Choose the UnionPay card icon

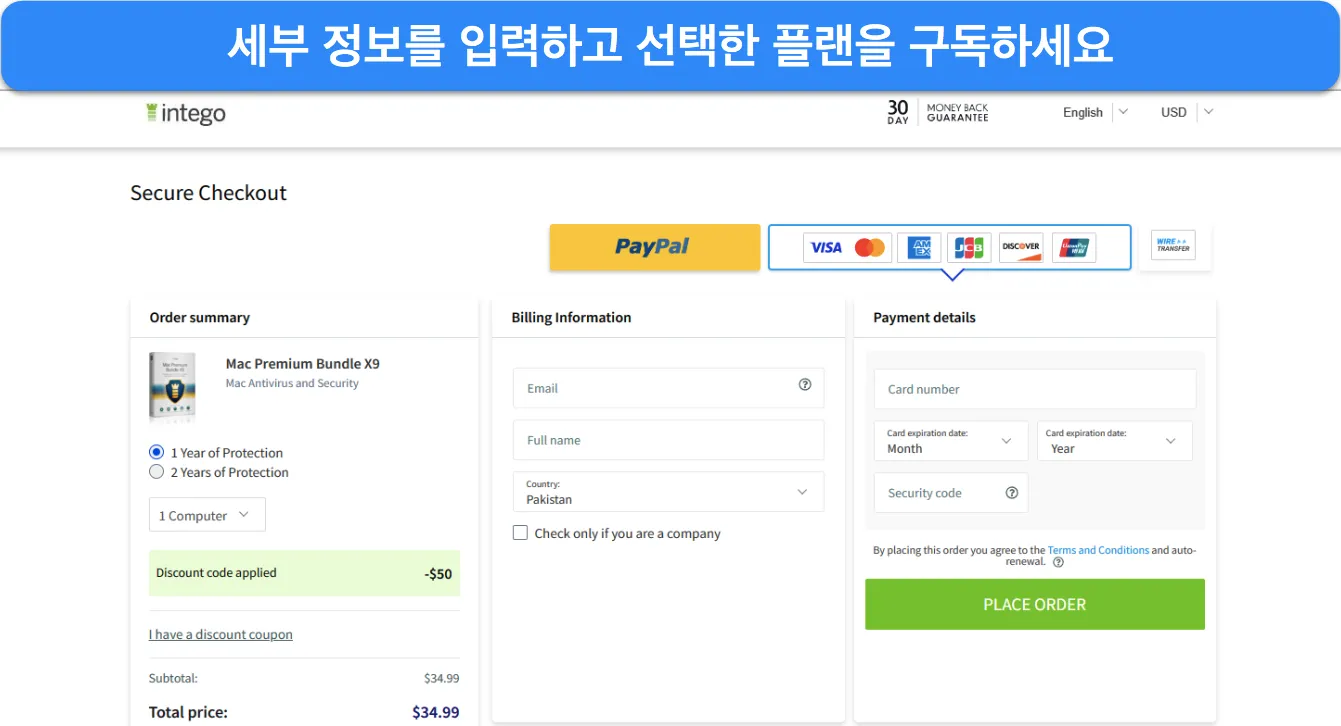point(1074,247)
